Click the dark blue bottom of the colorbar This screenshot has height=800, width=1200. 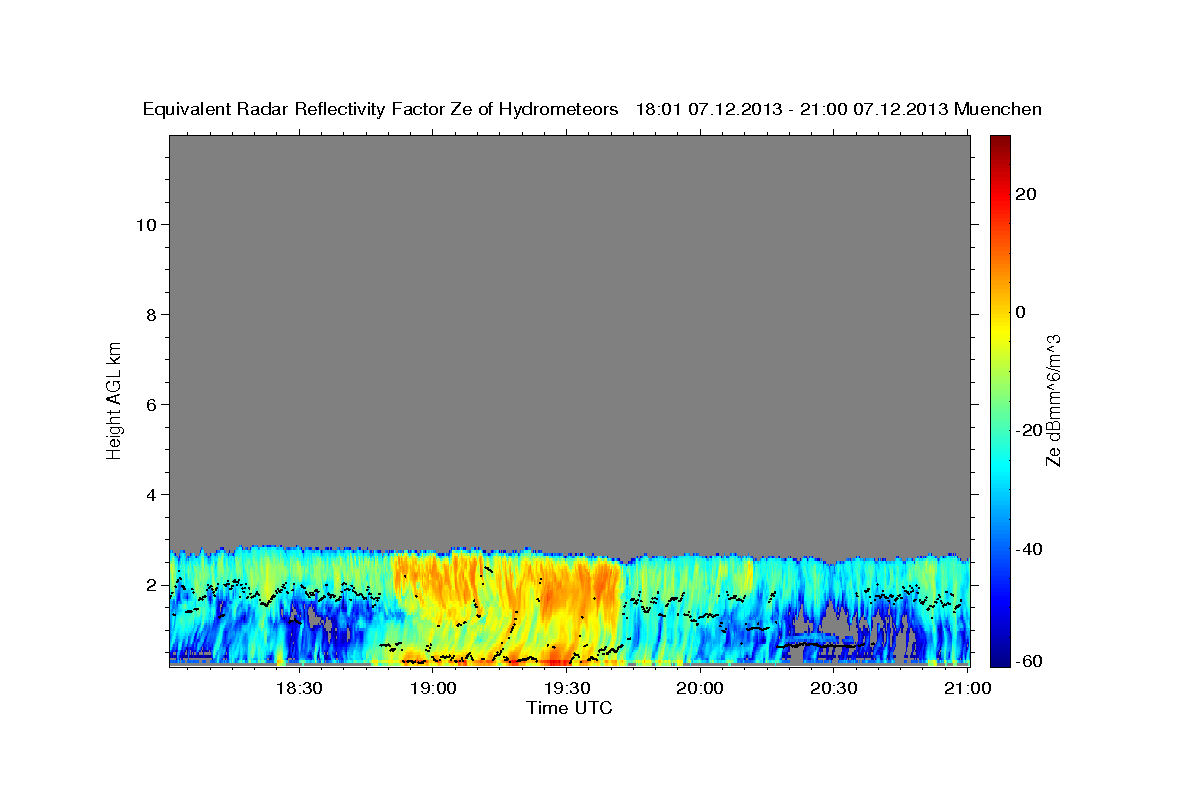coord(999,659)
